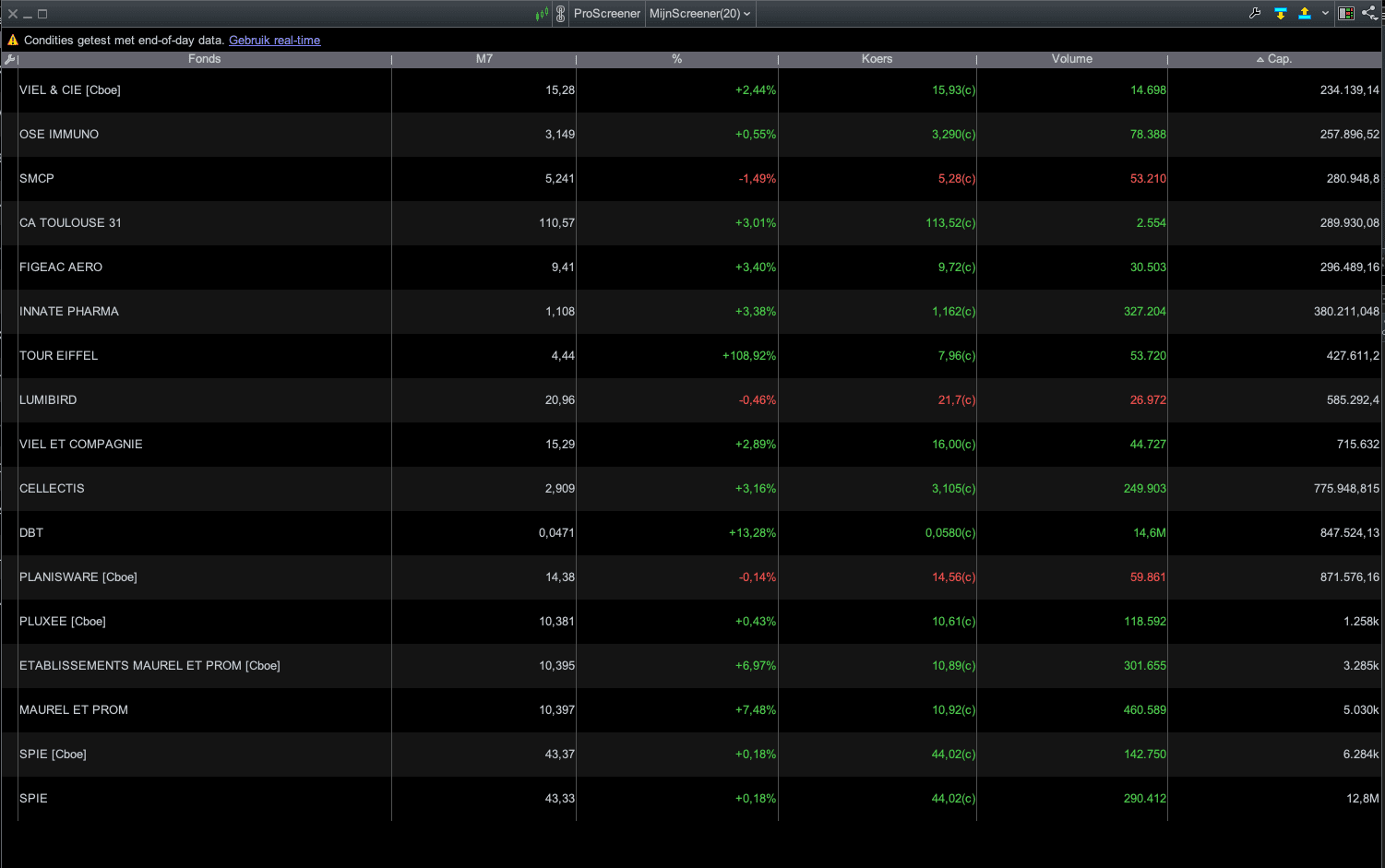Click the ProScreener button
This screenshot has height=868, width=1385.
click(606, 14)
